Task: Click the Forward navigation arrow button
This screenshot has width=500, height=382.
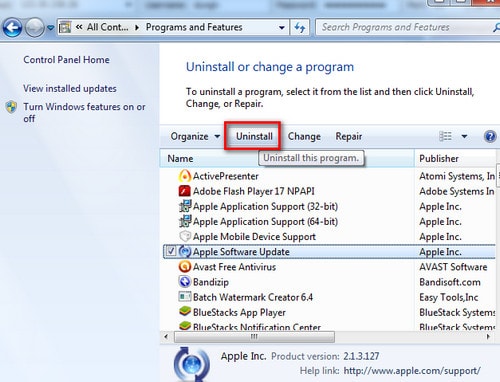Action: click(x=35, y=27)
